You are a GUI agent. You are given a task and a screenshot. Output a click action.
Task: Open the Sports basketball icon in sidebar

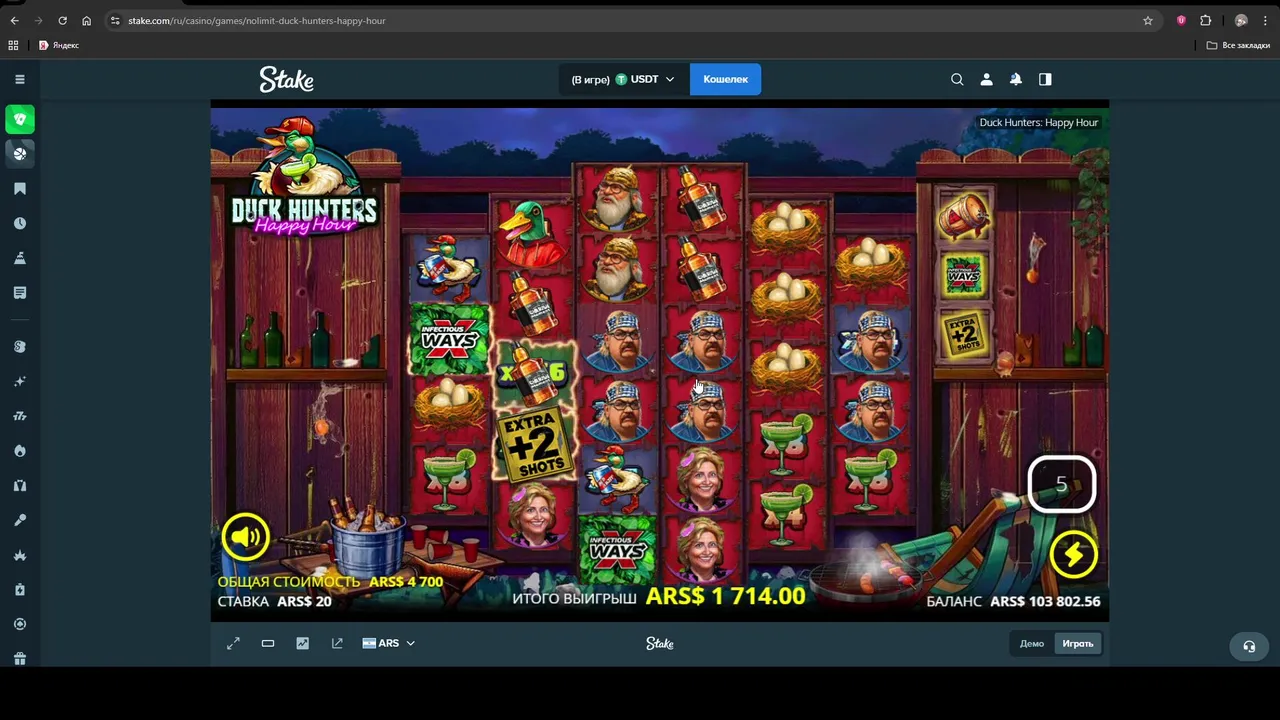pos(19,153)
